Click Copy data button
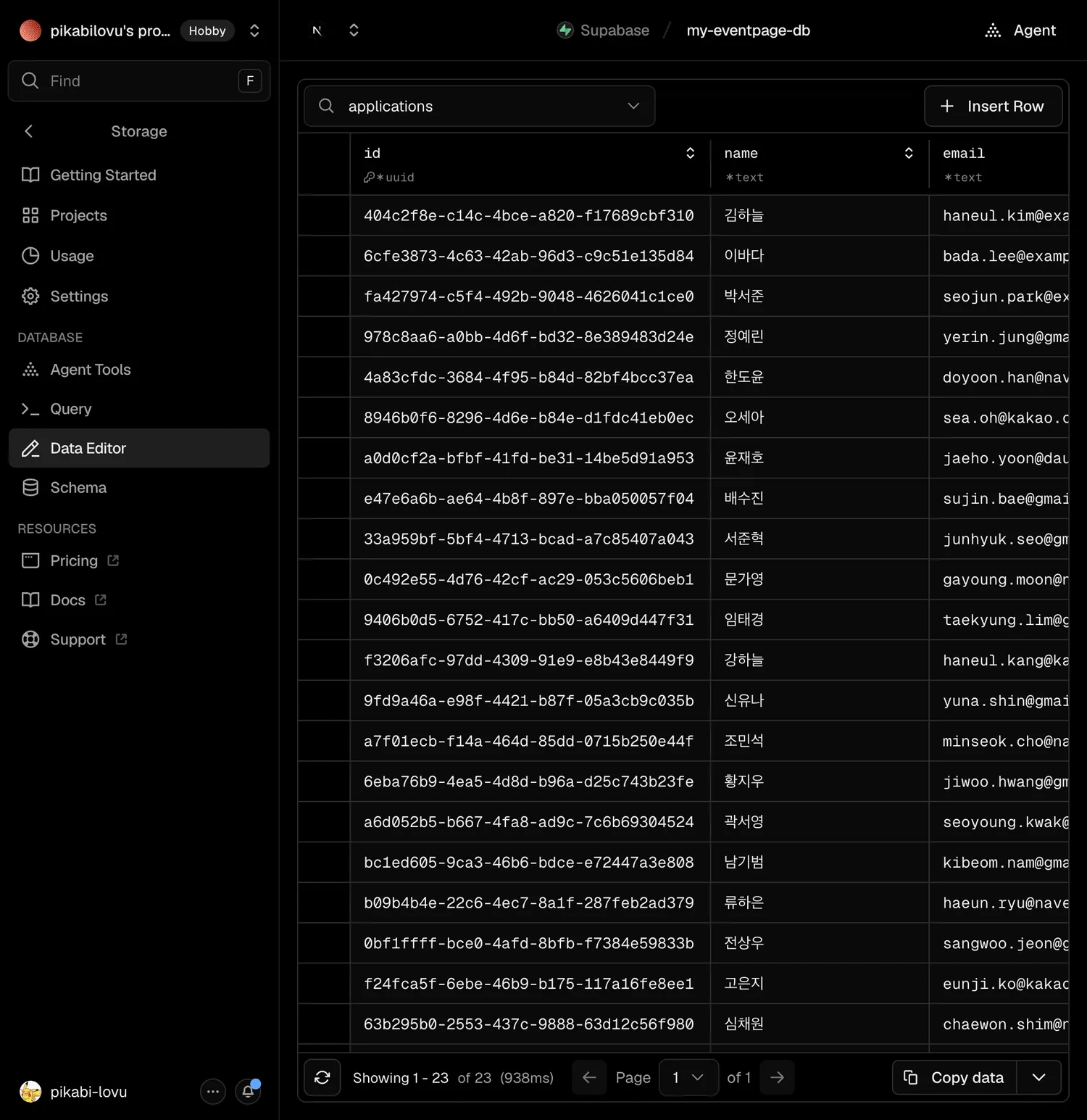 [954, 1077]
